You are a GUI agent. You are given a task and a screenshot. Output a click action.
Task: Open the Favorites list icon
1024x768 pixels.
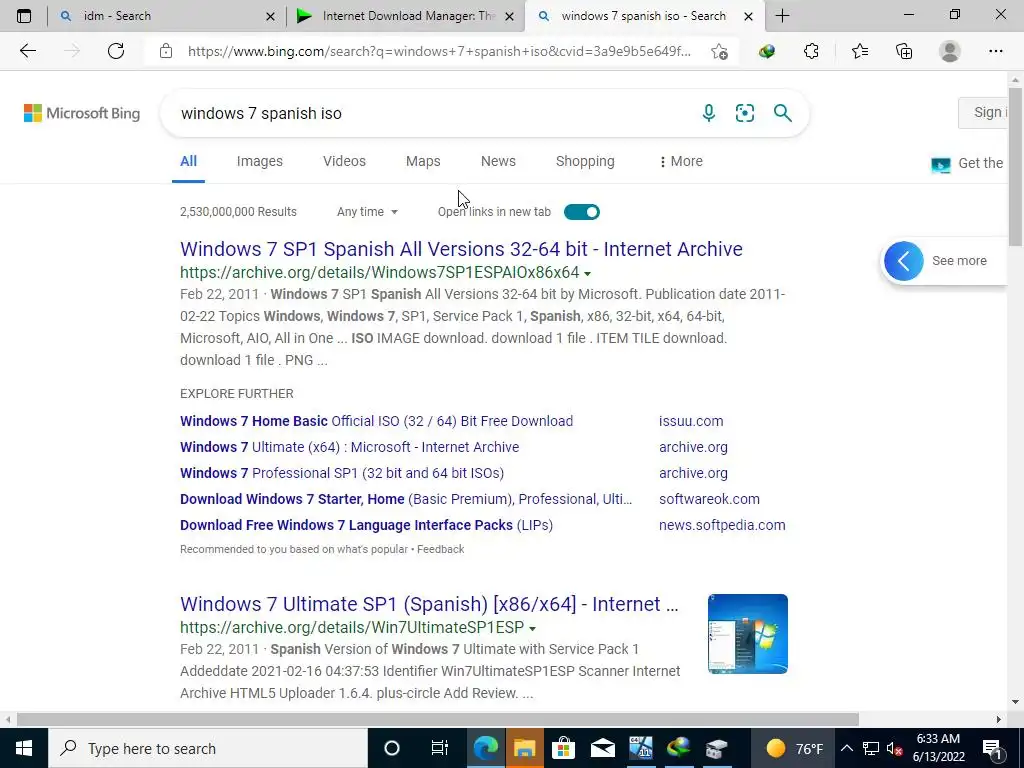(859, 51)
